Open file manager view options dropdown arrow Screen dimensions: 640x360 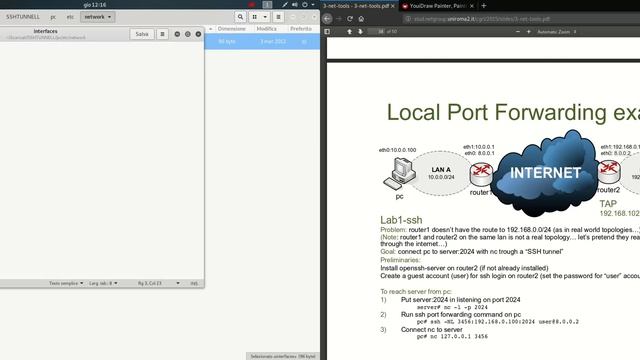[265, 17]
